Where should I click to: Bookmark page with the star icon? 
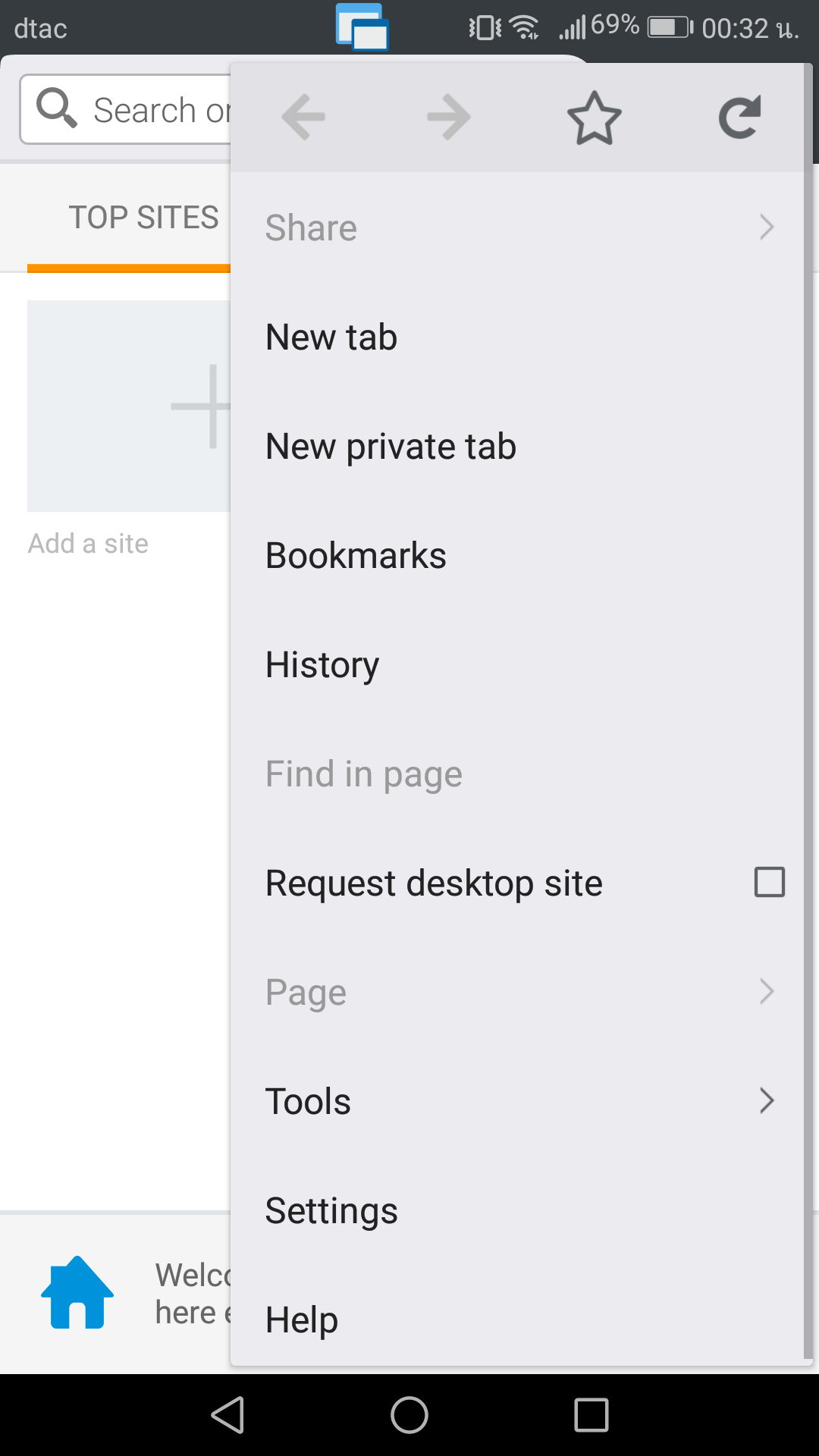[595, 118]
